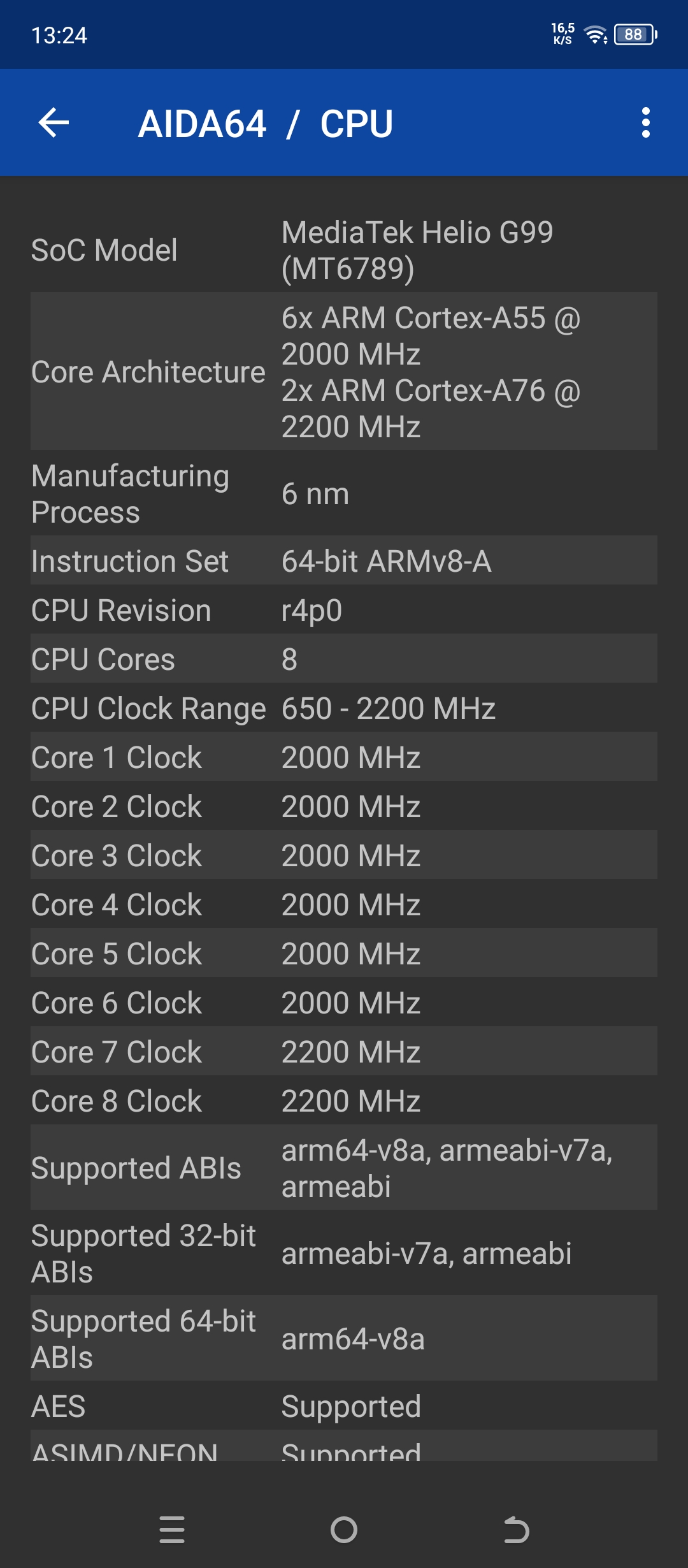Select the Core 7 Clock row

[x=344, y=1052]
